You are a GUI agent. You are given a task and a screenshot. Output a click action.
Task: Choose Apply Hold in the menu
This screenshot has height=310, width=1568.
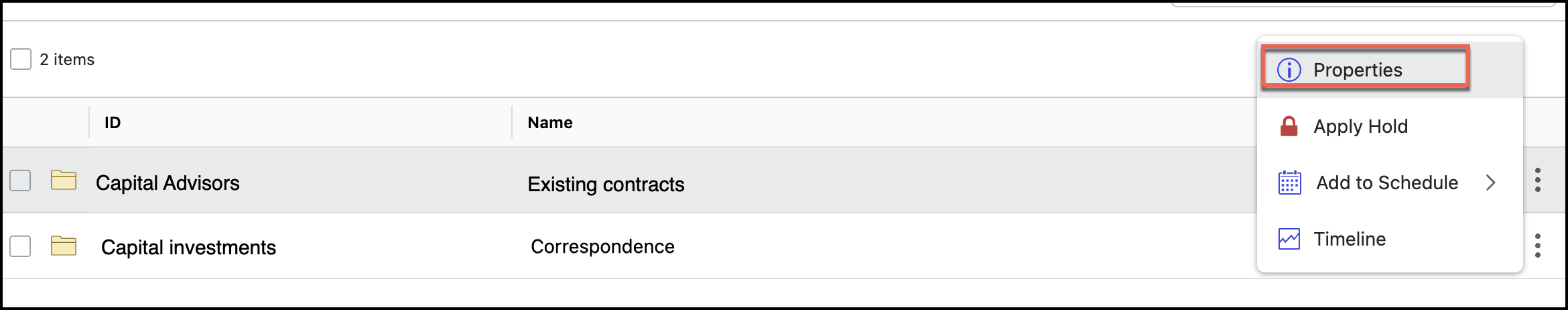(1360, 126)
